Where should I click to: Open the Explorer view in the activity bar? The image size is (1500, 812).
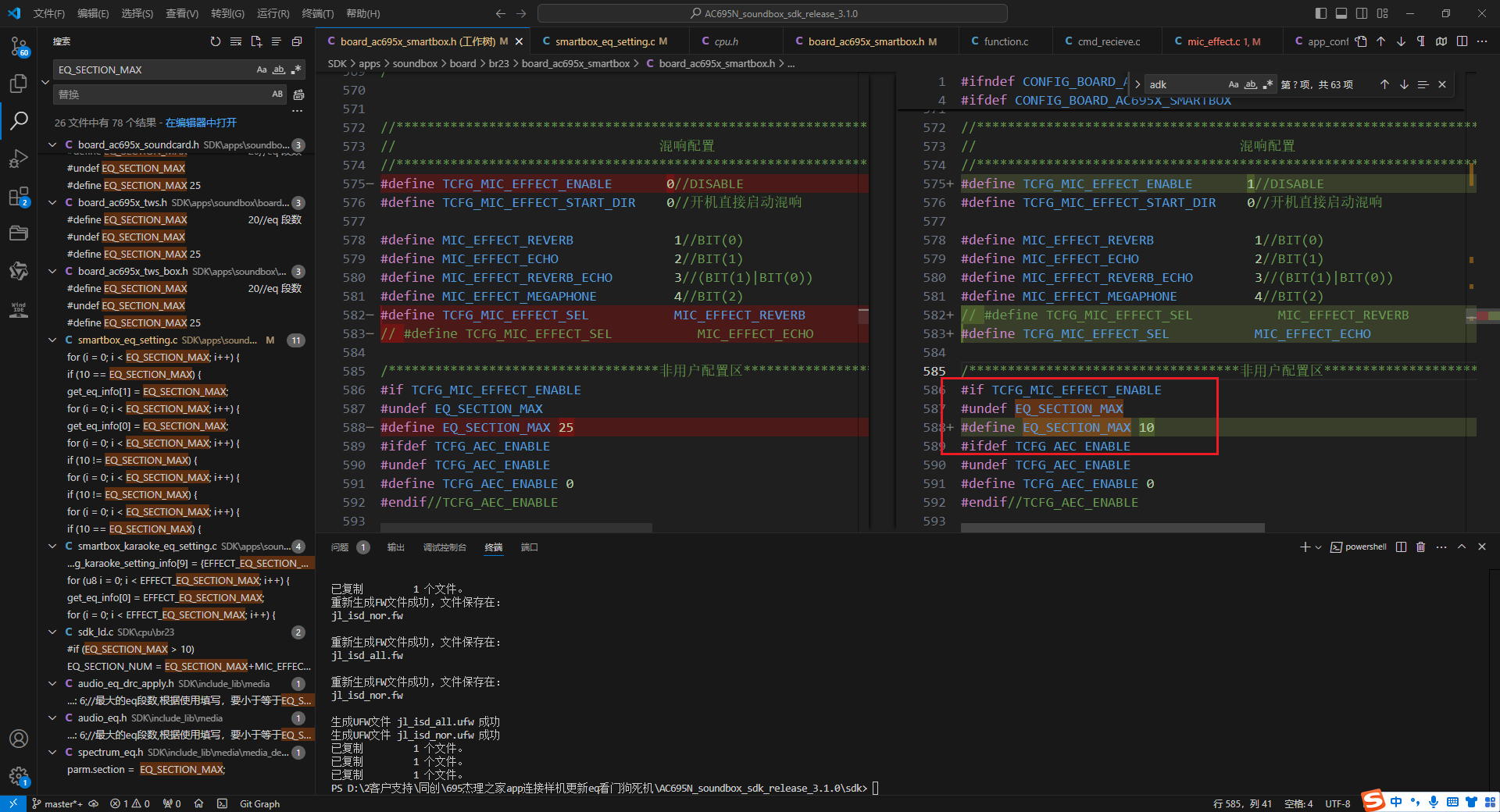point(19,84)
